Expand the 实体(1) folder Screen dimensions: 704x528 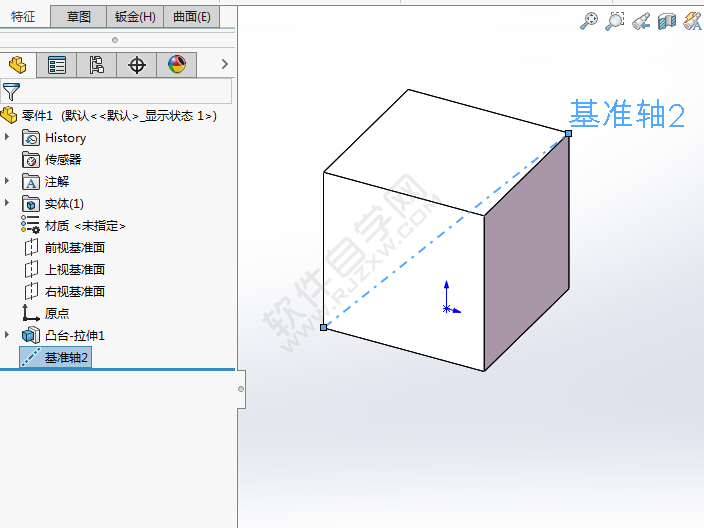click(7, 202)
